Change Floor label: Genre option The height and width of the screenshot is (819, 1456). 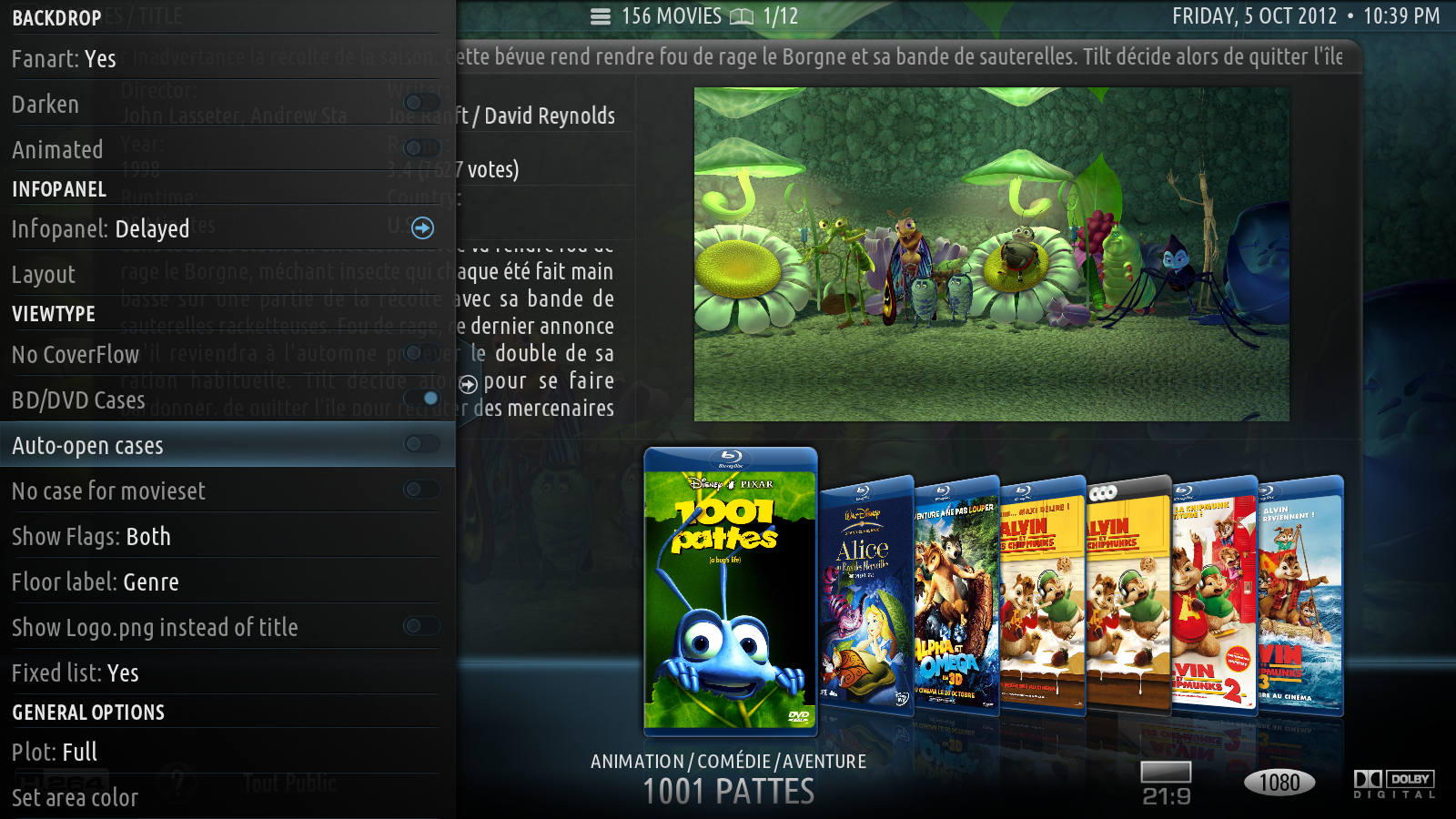click(x=227, y=581)
